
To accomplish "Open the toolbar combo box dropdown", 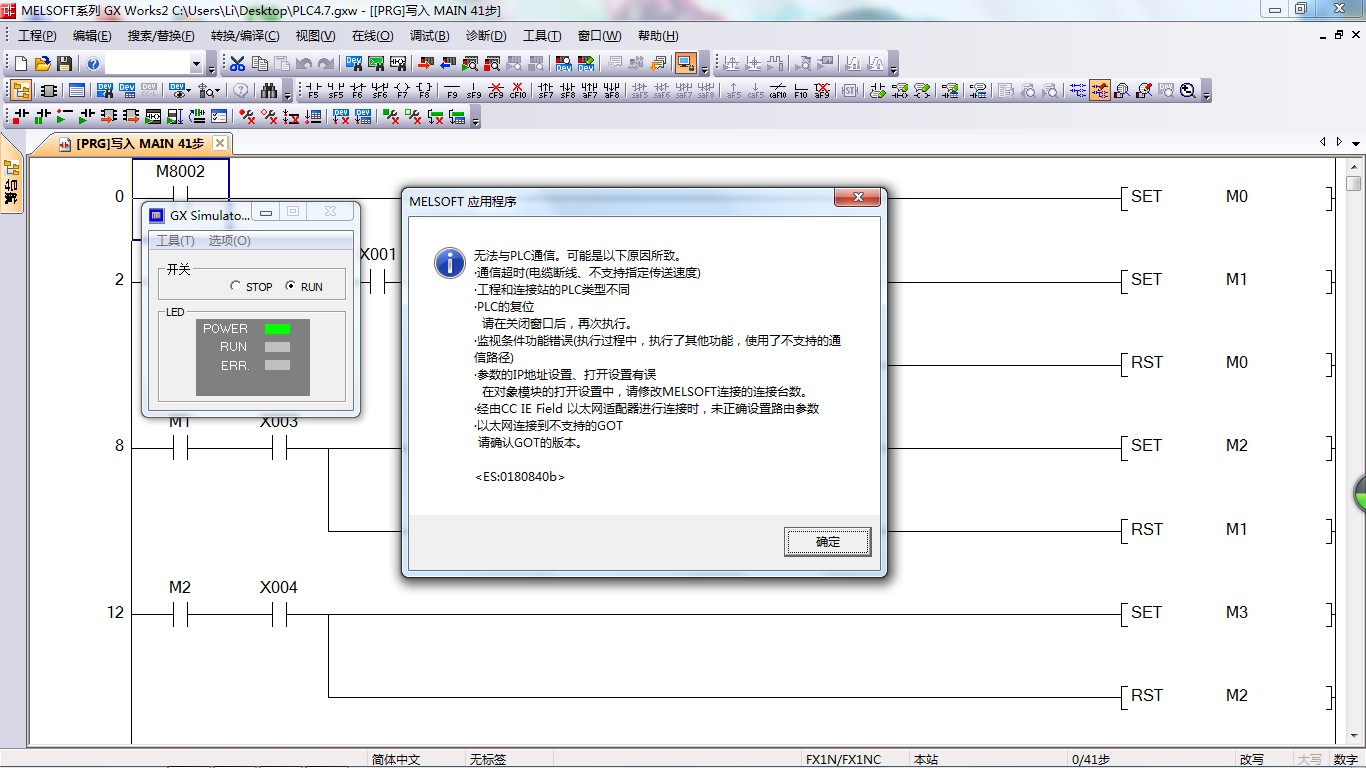I will point(196,65).
